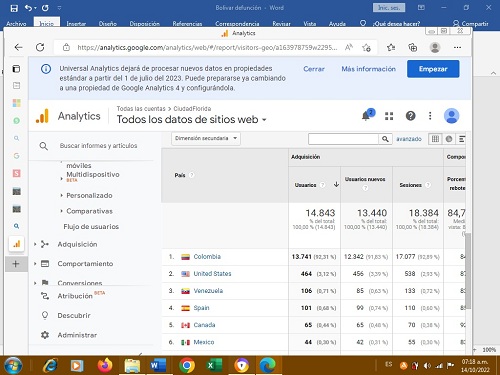The height and width of the screenshot is (375, 500).
Task: Click the Empezar button in the banner
Action: coord(433,69)
